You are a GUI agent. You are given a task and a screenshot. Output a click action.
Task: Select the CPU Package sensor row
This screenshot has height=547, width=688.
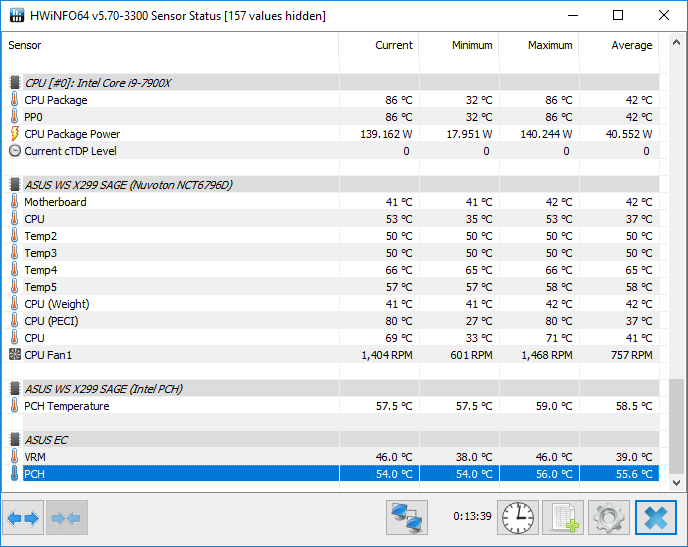tap(331, 100)
